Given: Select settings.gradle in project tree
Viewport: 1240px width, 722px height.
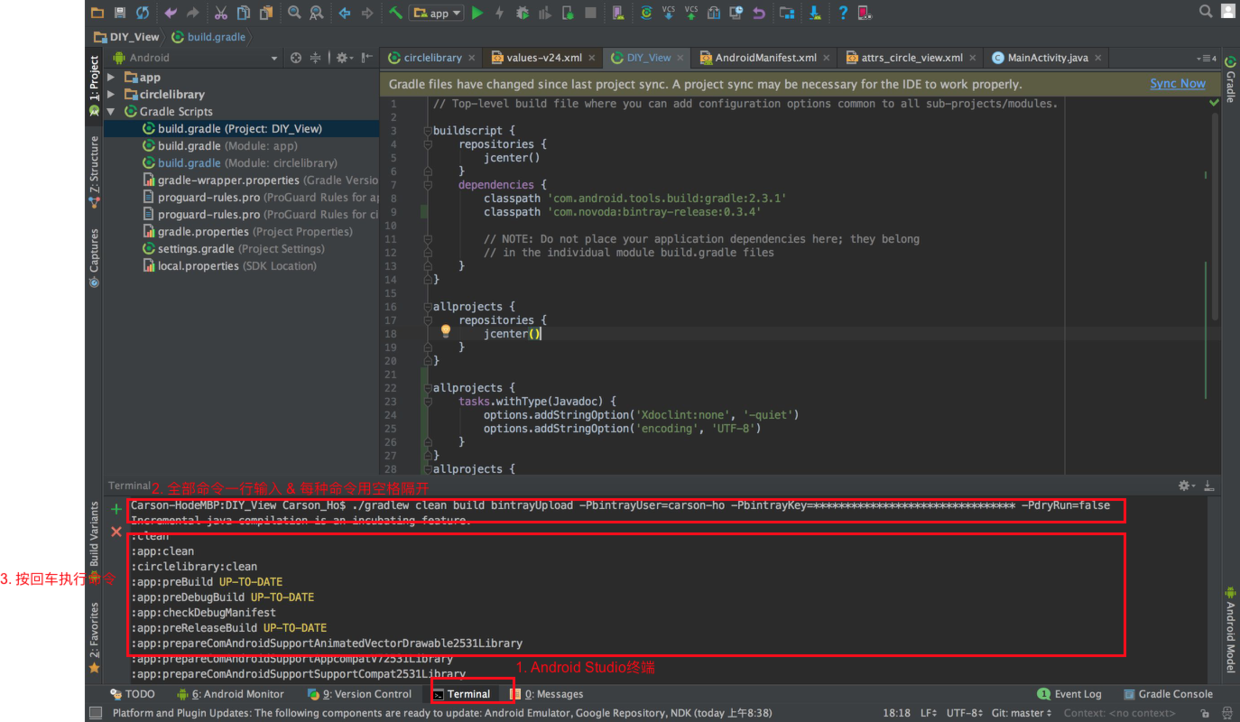Looking at the screenshot, I should click(233, 249).
